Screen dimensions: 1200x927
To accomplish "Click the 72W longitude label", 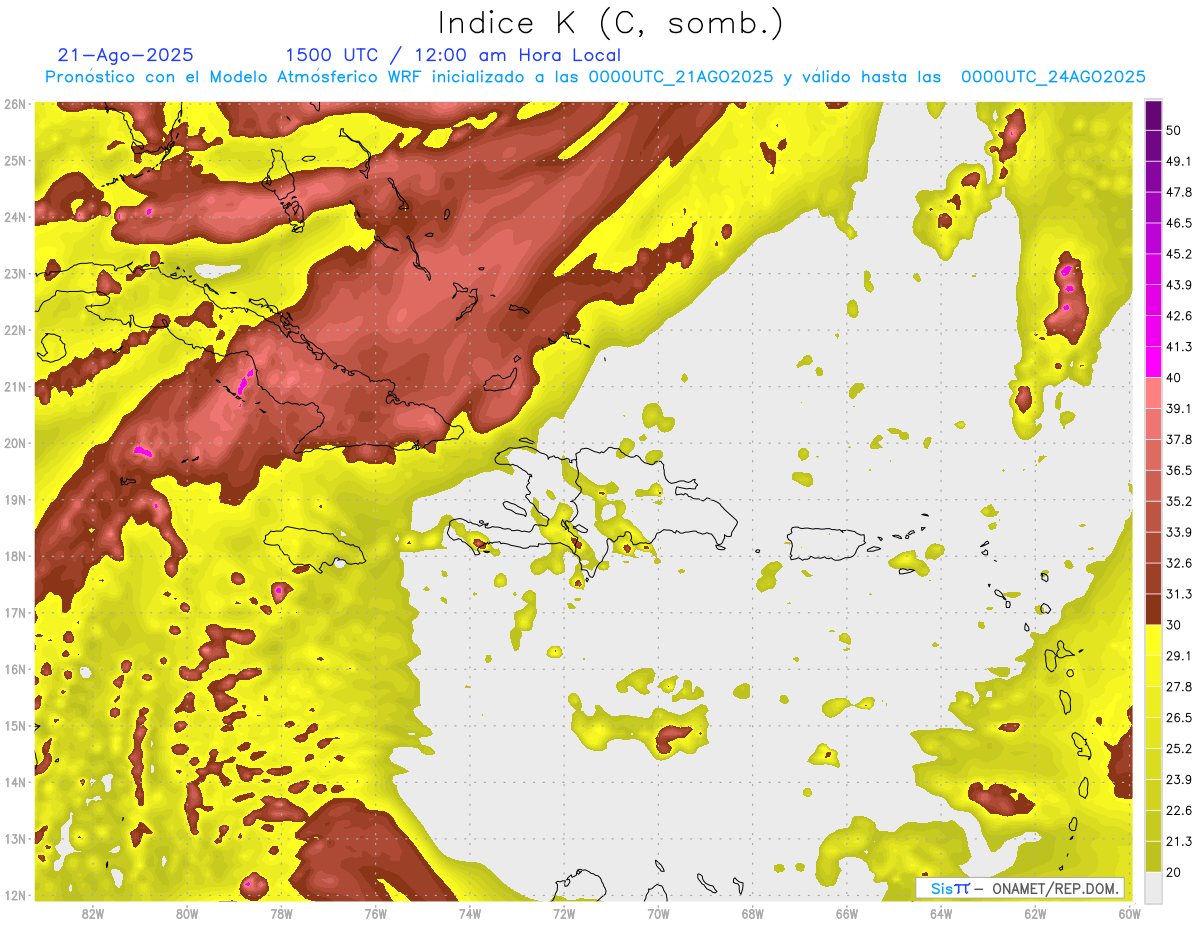I will tap(564, 914).
